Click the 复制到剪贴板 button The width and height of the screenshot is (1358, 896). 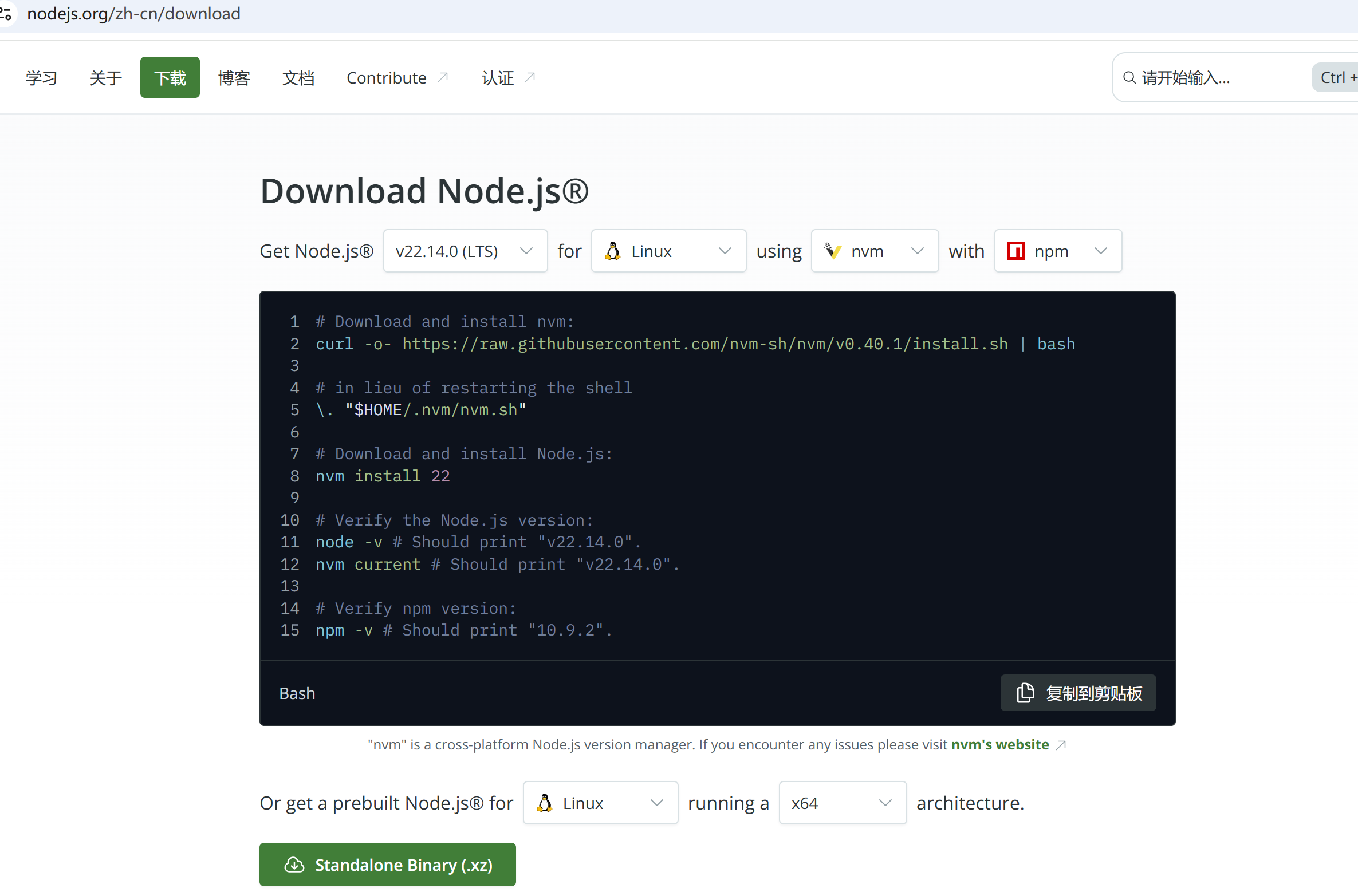click(1078, 693)
